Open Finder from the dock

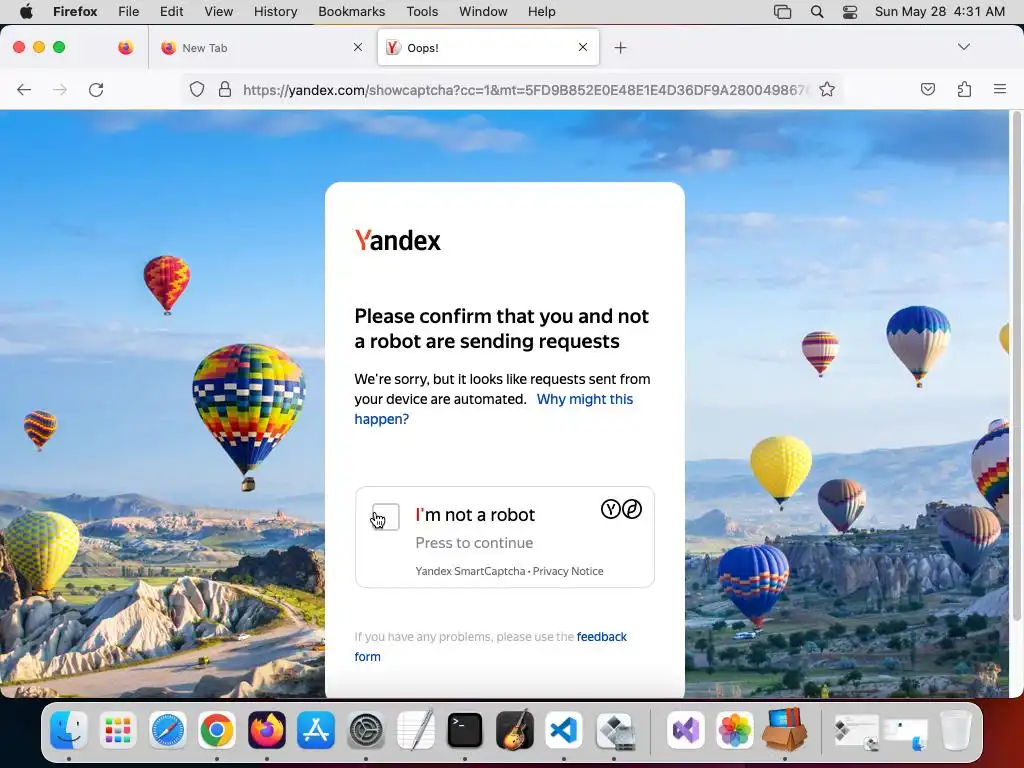pos(69,729)
